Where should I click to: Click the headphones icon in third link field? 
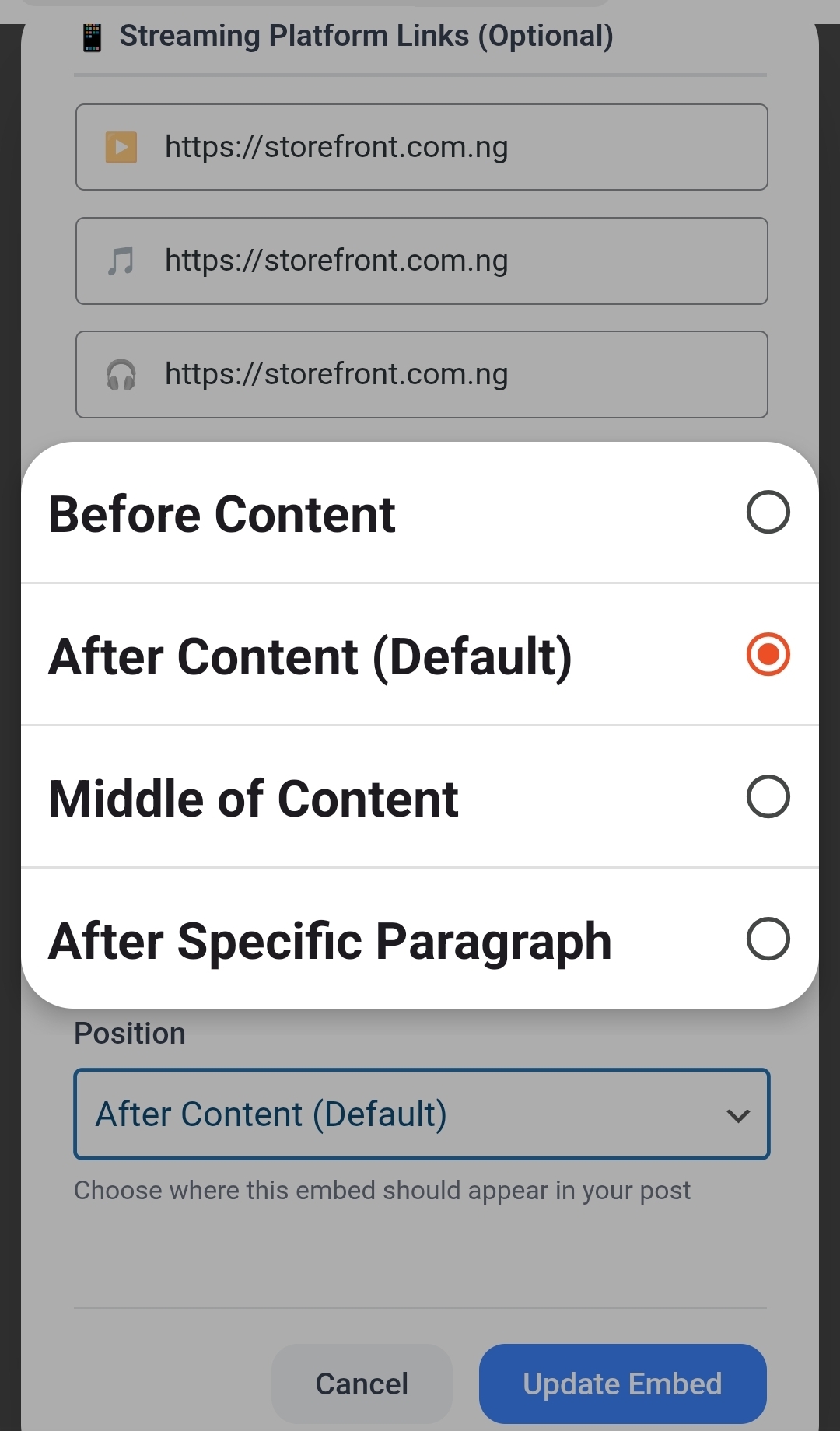click(x=121, y=374)
